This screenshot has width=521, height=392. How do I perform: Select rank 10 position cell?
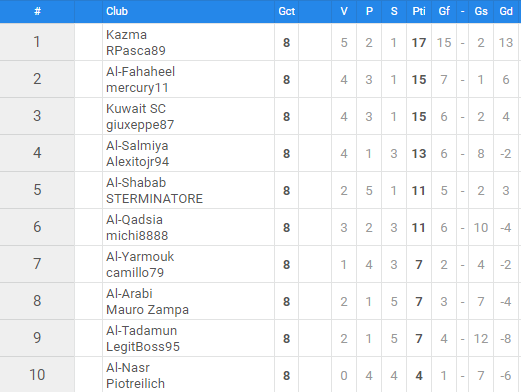pos(37,375)
